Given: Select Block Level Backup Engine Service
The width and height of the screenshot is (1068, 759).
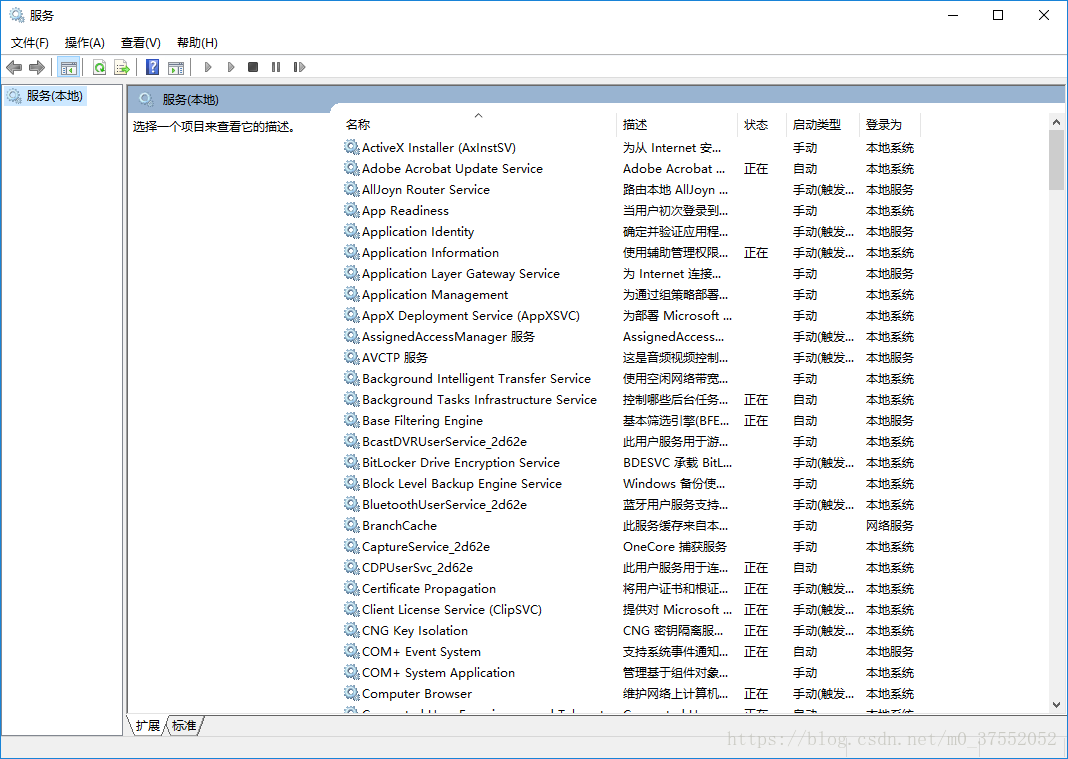Looking at the screenshot, I should [462, 484].
